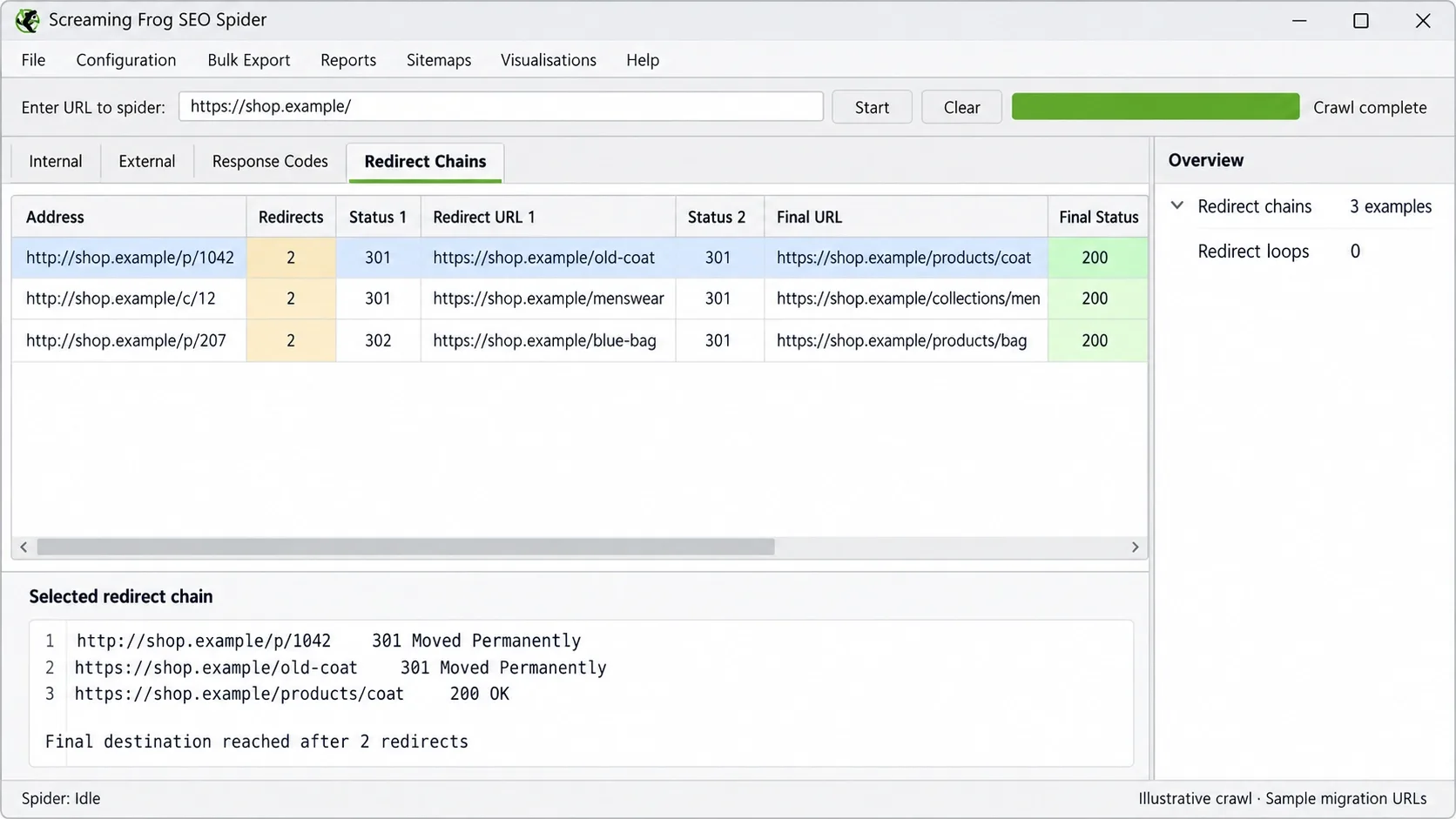This screenshot has width=1456, height=819.
Task: Click the https://shop.example/old-coat redirect URL cell
Action: (548, 258)
